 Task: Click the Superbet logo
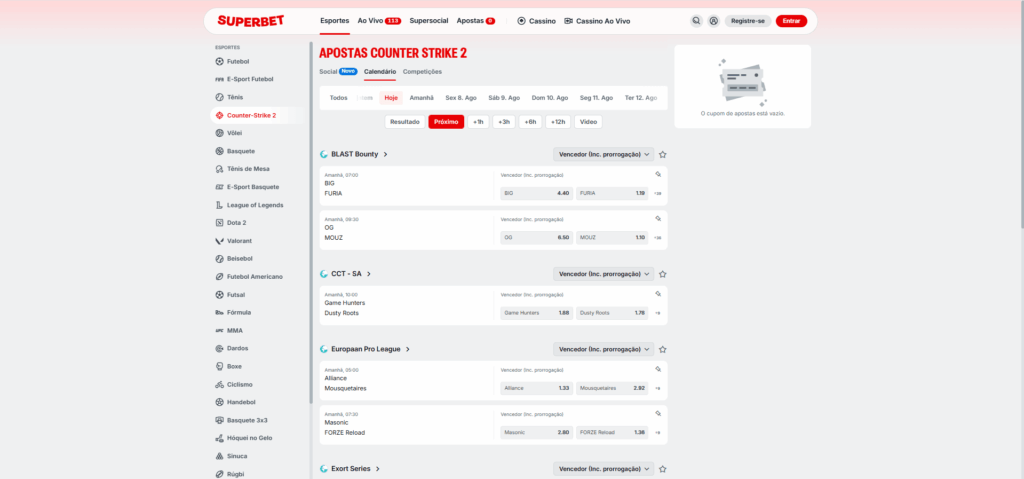click(251, 21)
